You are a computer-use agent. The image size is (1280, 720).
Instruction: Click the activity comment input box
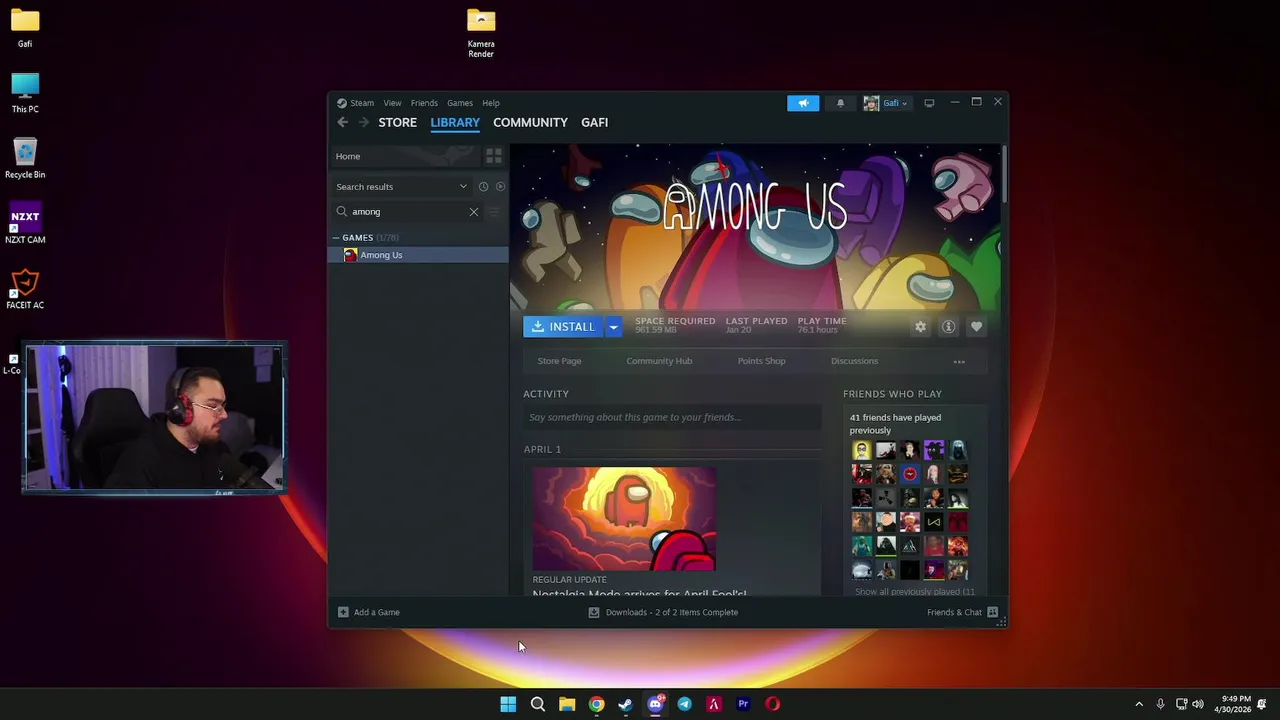[672, 418]
